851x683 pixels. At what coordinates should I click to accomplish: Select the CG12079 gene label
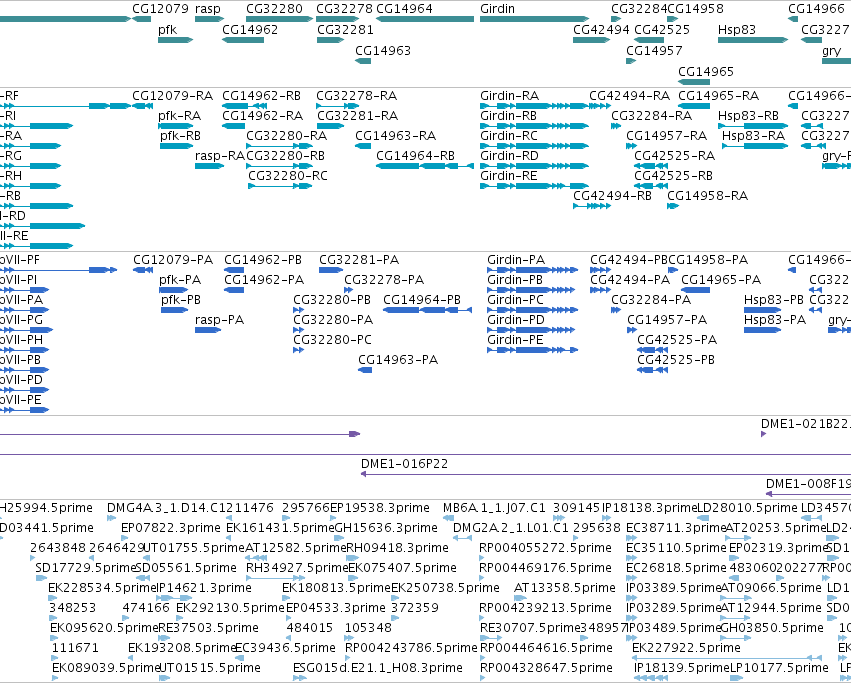160,9
